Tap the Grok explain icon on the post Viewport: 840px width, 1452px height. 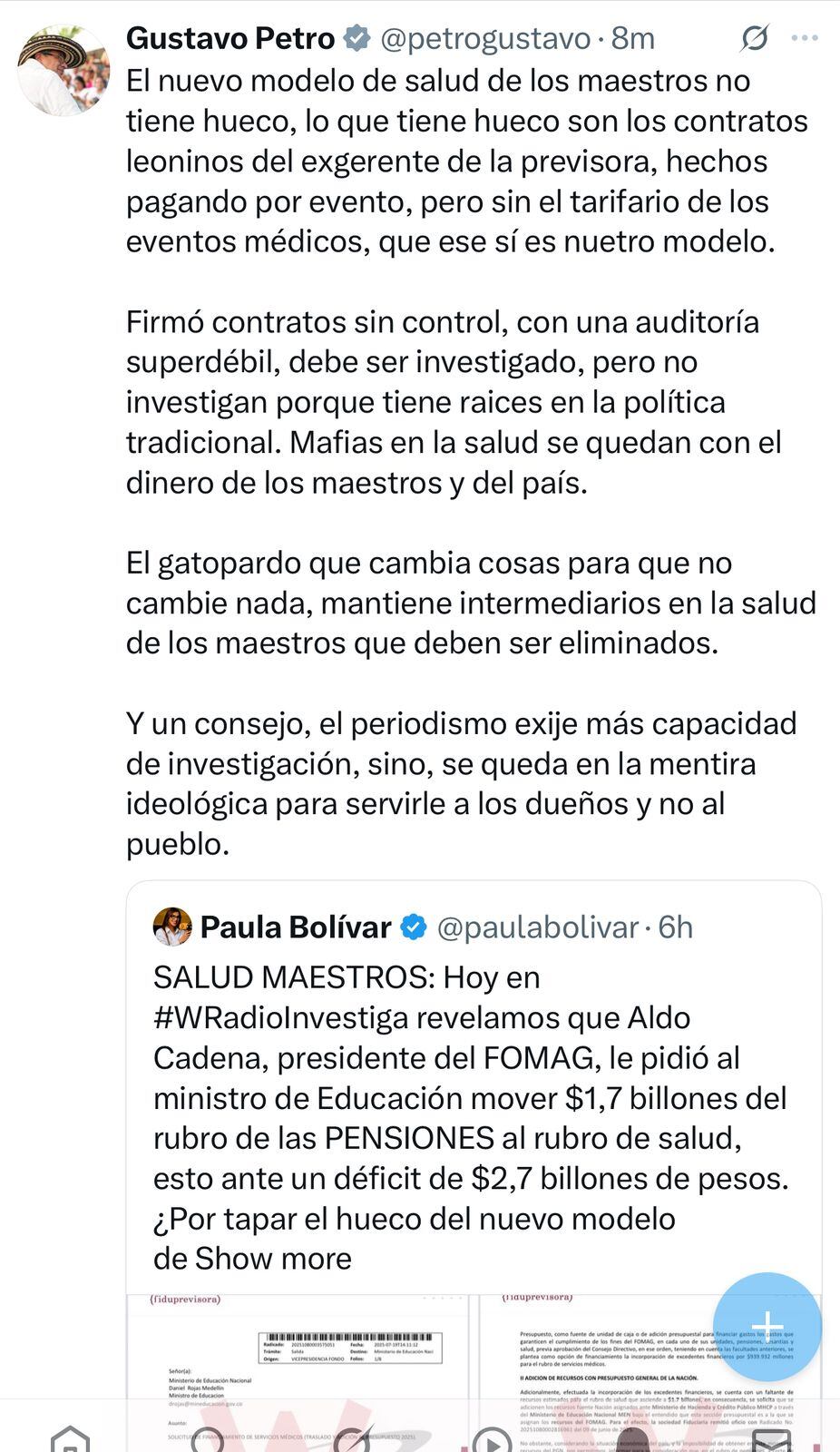coord(755,38)
